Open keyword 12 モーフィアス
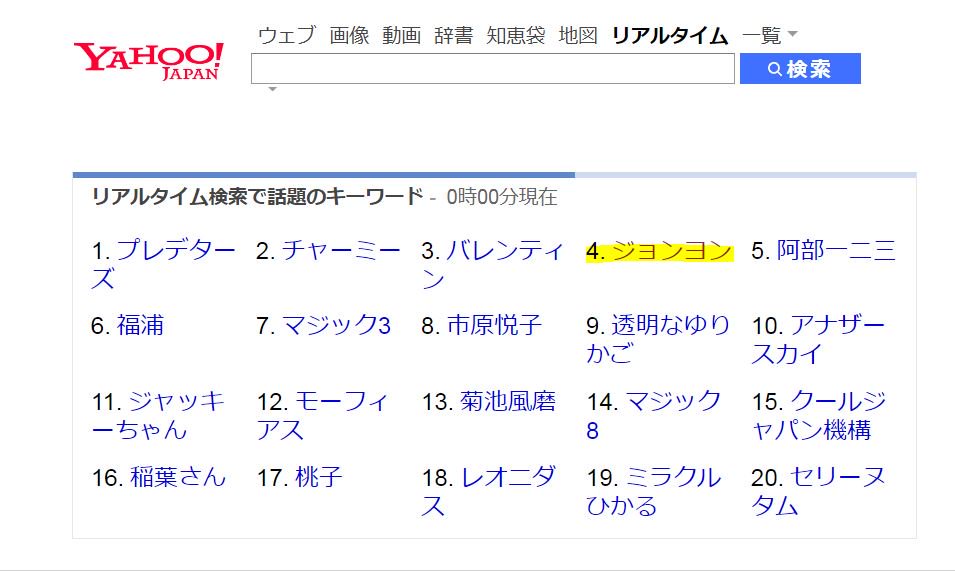The width and height of the screenshot is (955, 571). [322, 415]
